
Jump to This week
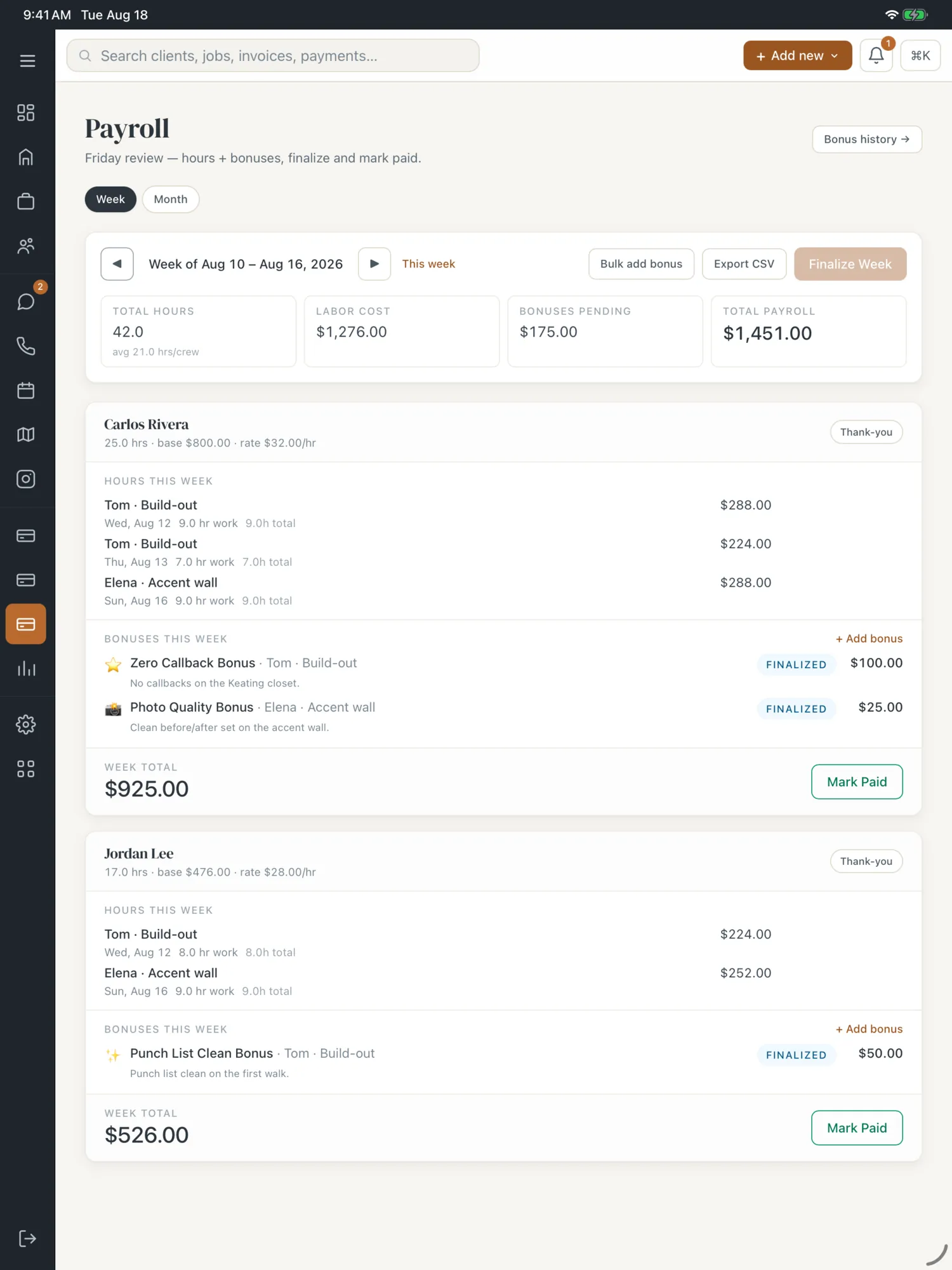click(428, 264)
